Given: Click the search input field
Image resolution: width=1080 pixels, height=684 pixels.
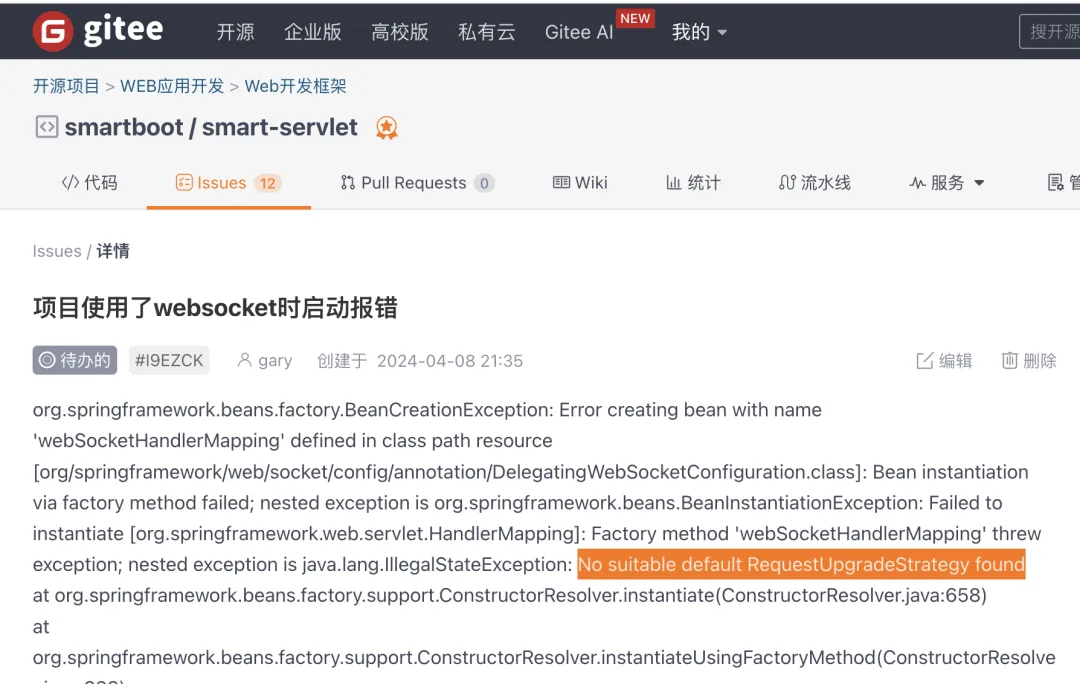Looking at the screenshot, I should pyautogui.click(x=1052, y=32).
